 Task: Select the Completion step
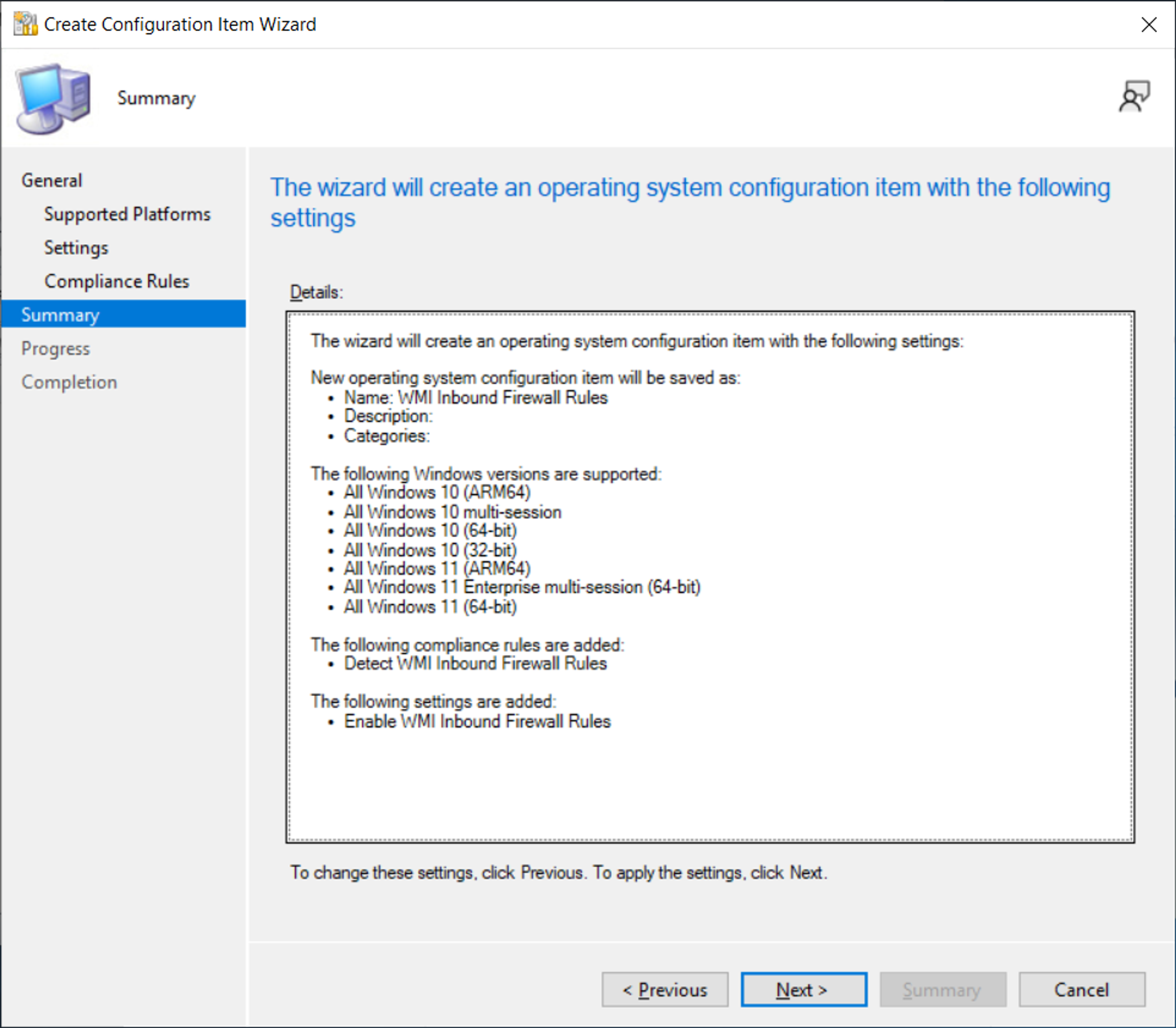(70, 382)
